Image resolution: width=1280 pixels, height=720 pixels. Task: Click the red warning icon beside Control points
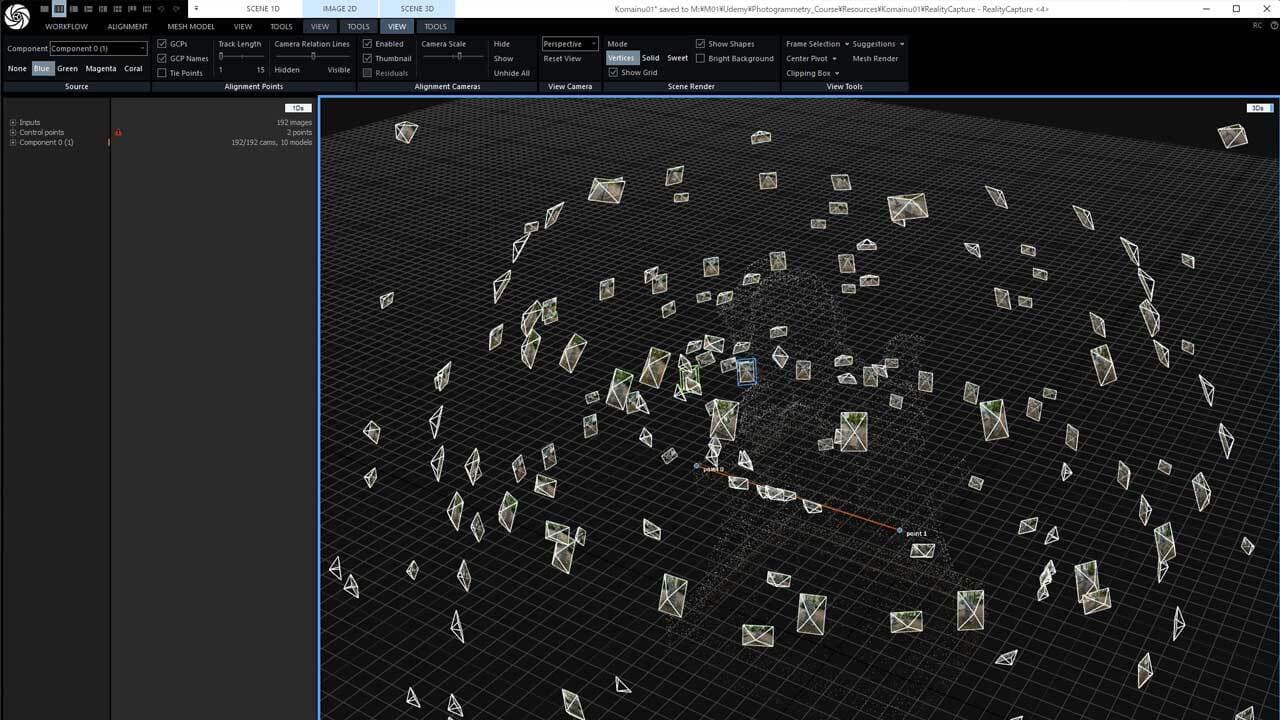tap(118, 132)
